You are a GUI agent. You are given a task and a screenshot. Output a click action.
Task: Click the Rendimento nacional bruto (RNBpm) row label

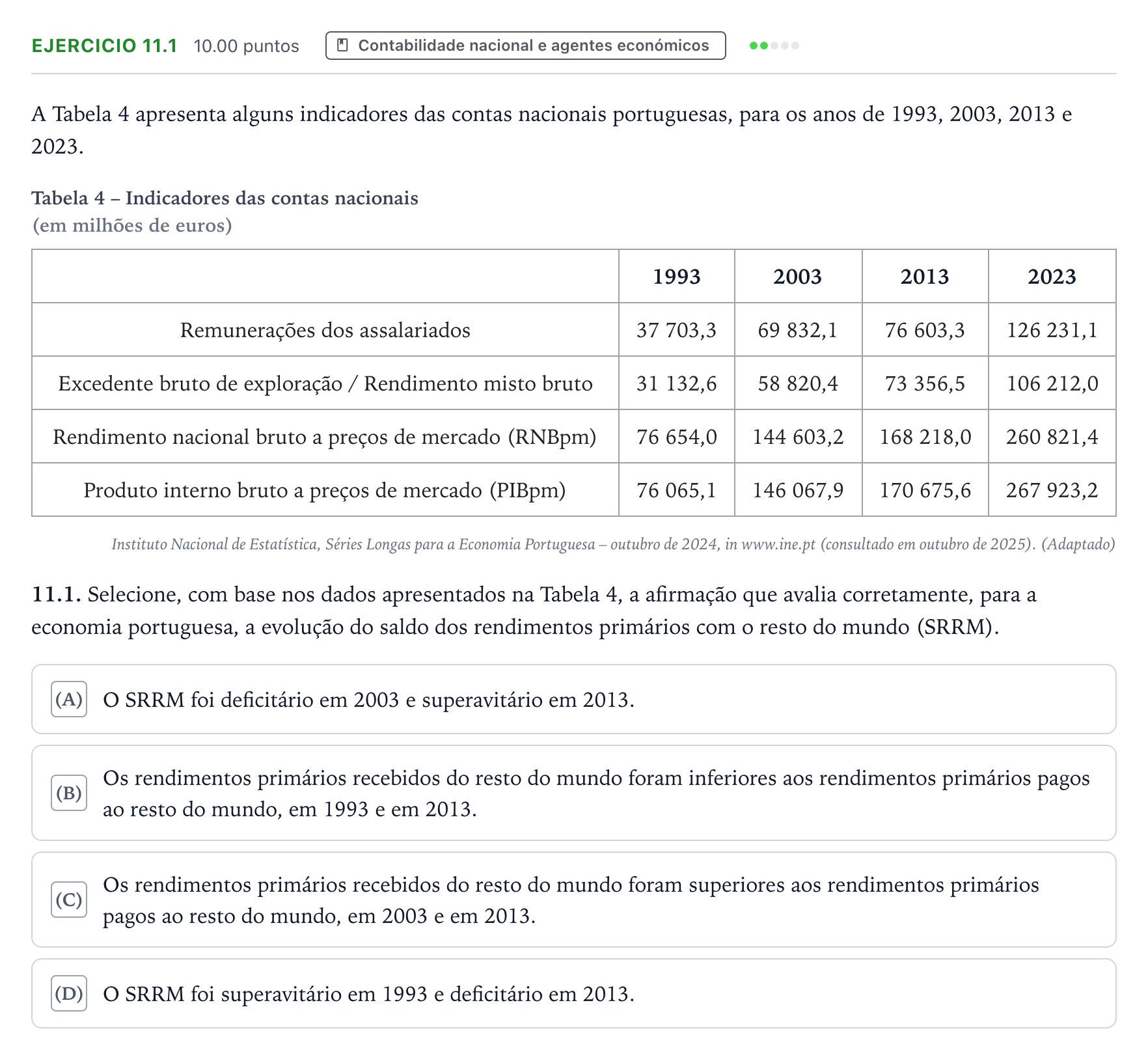click(325, 437)
